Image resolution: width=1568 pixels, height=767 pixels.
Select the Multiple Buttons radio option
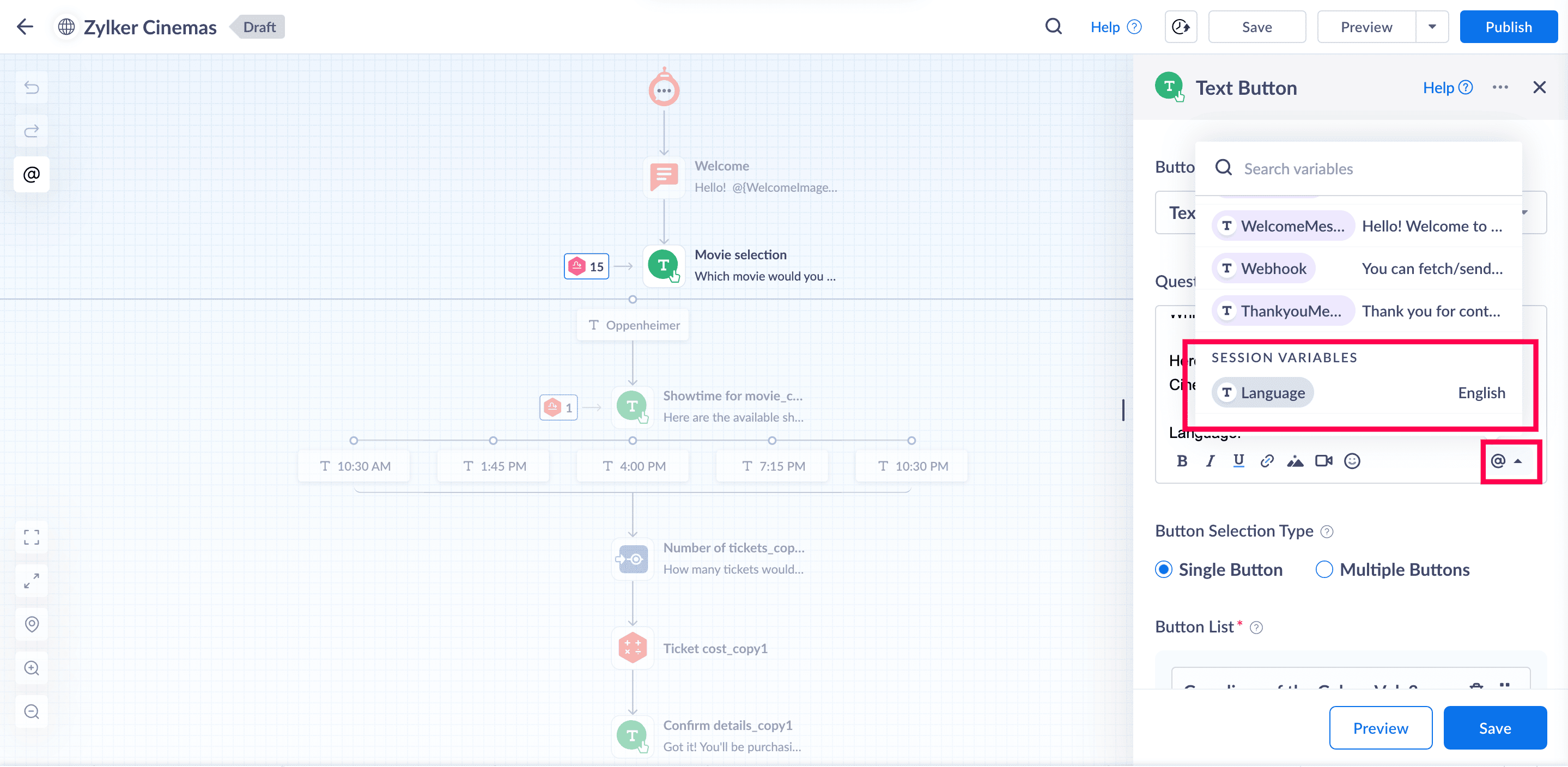point(1324,569)
